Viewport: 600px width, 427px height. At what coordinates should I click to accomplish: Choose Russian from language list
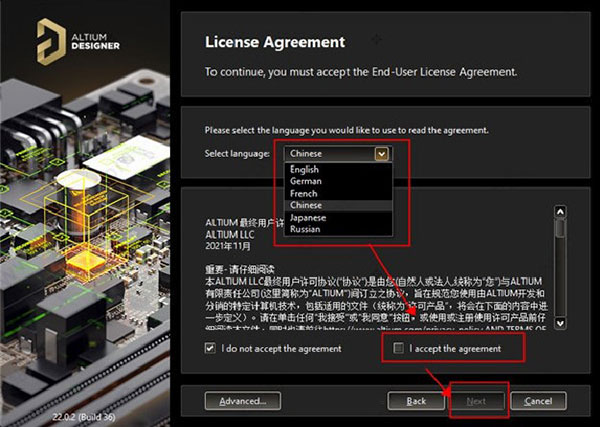pos(338,229)
